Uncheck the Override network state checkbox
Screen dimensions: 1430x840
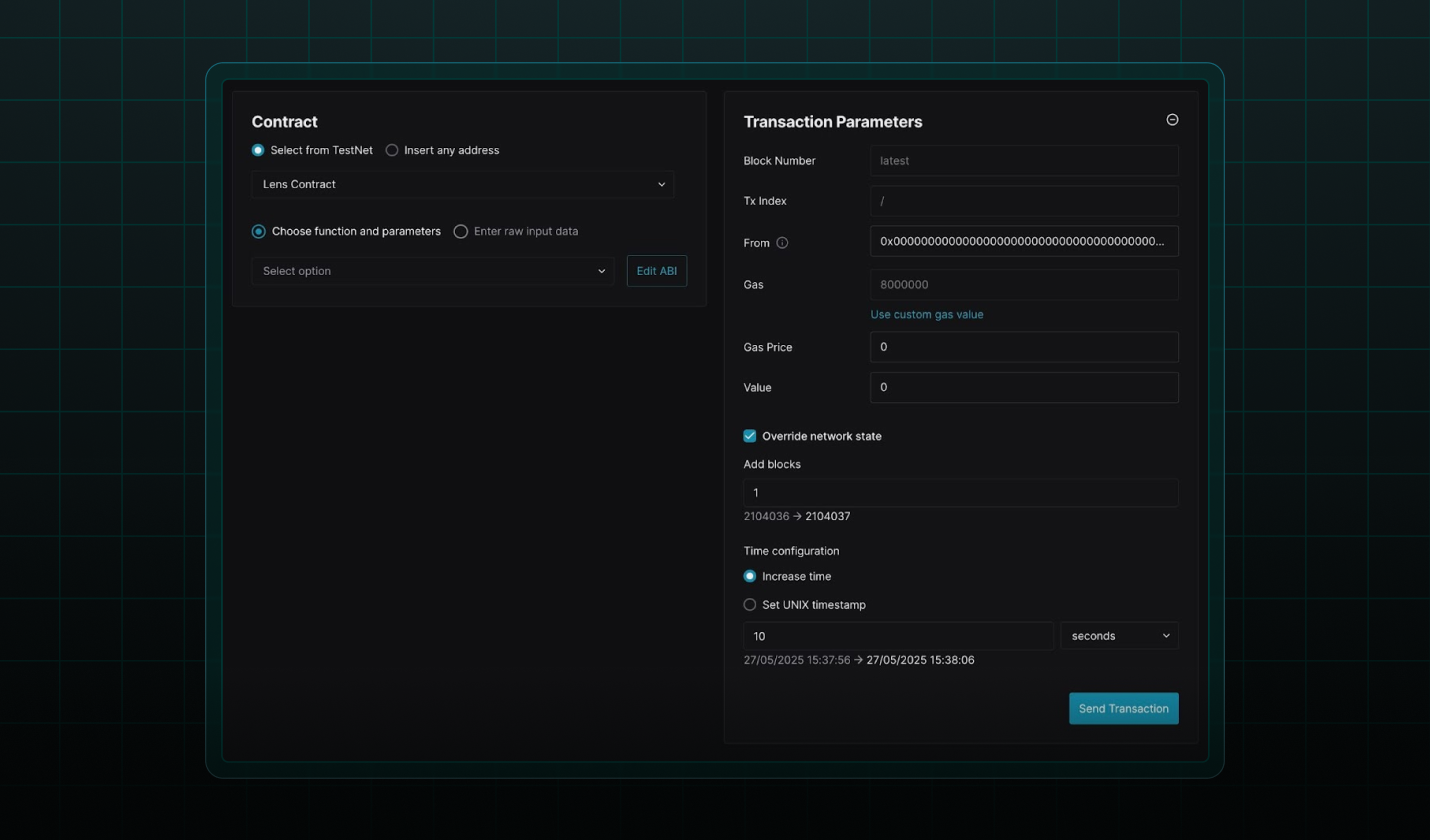(x=750, y=436)
